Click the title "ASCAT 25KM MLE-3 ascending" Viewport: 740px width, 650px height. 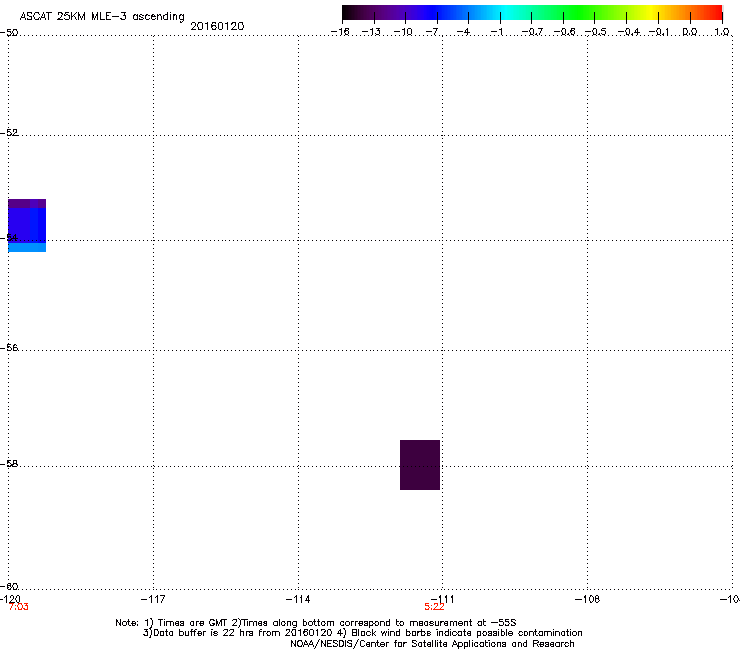point(102,17)
